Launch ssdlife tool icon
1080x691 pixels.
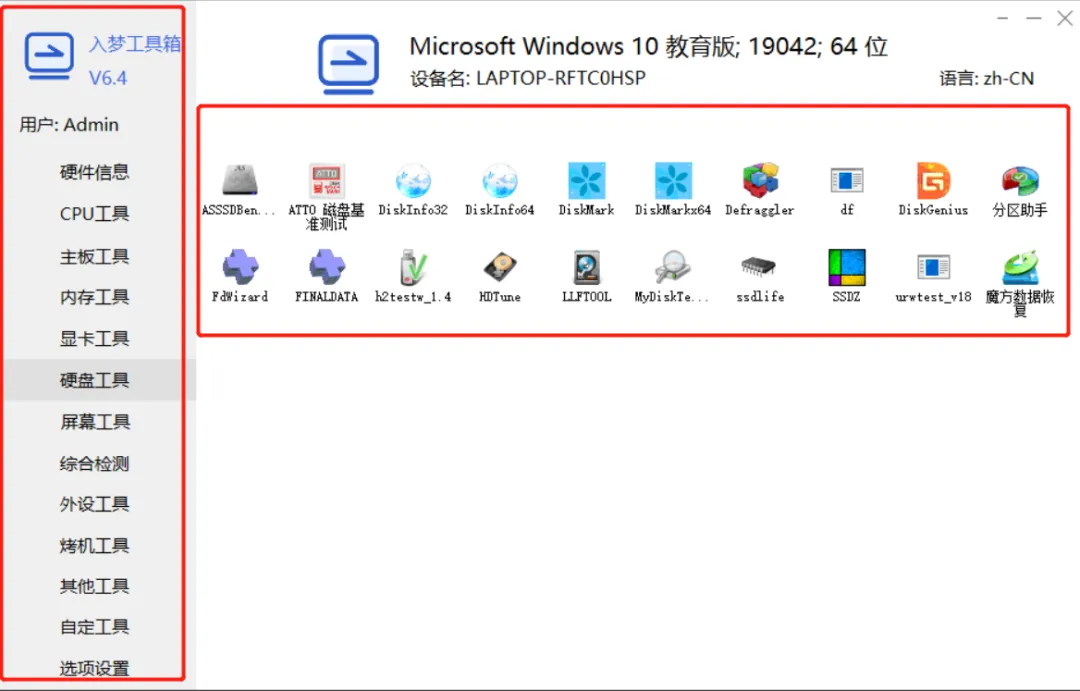point(760,267)
